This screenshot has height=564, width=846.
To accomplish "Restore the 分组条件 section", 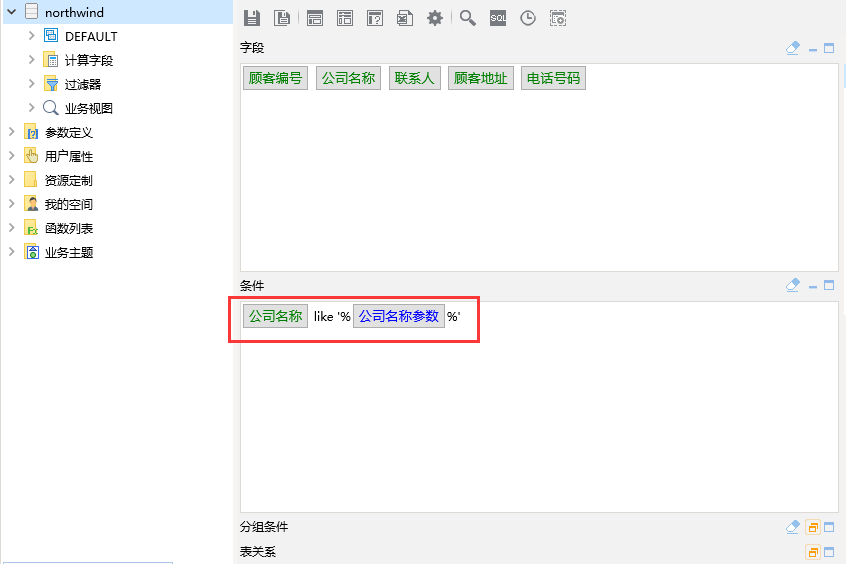I will [813, 527].
